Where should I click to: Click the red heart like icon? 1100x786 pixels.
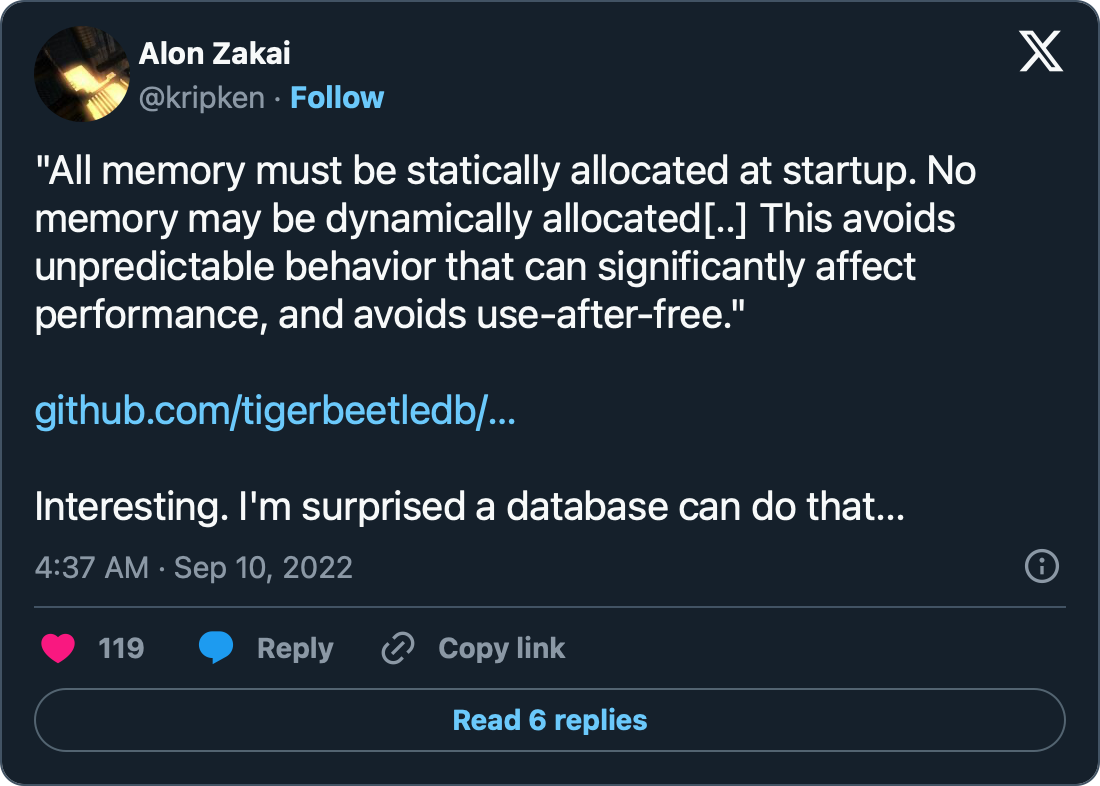58,649
